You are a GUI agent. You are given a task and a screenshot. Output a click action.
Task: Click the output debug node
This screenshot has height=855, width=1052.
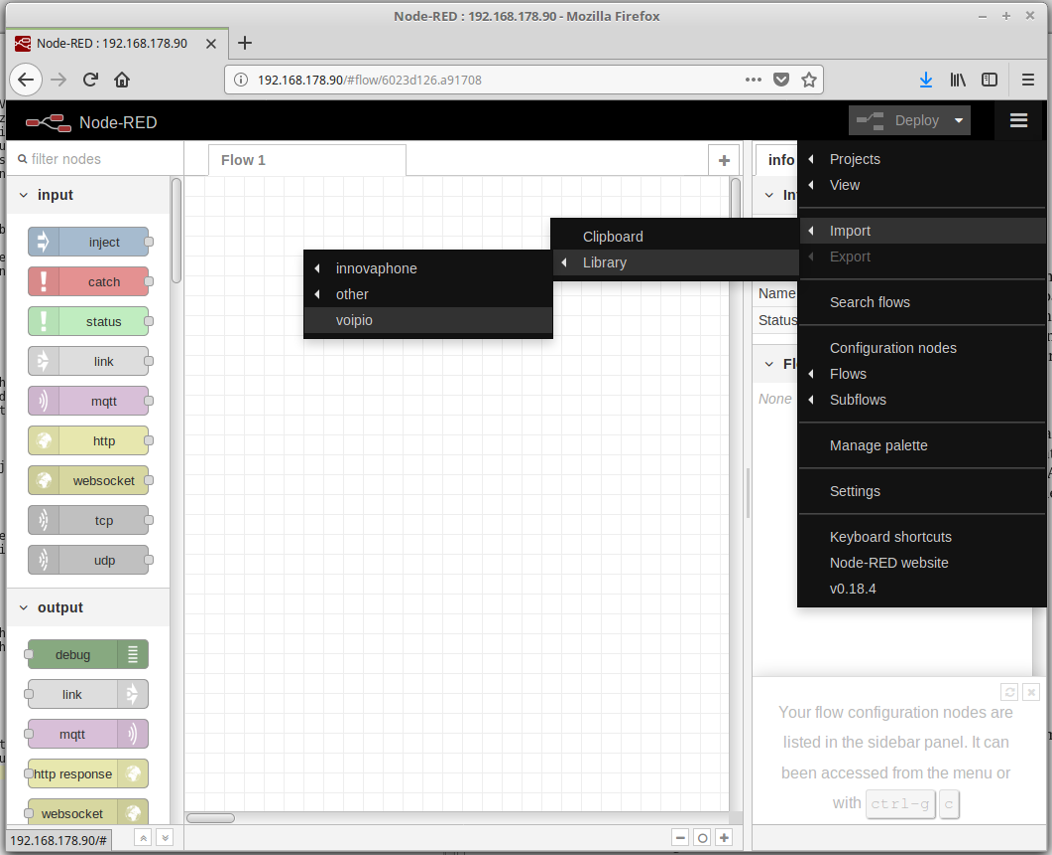point(87,655)
